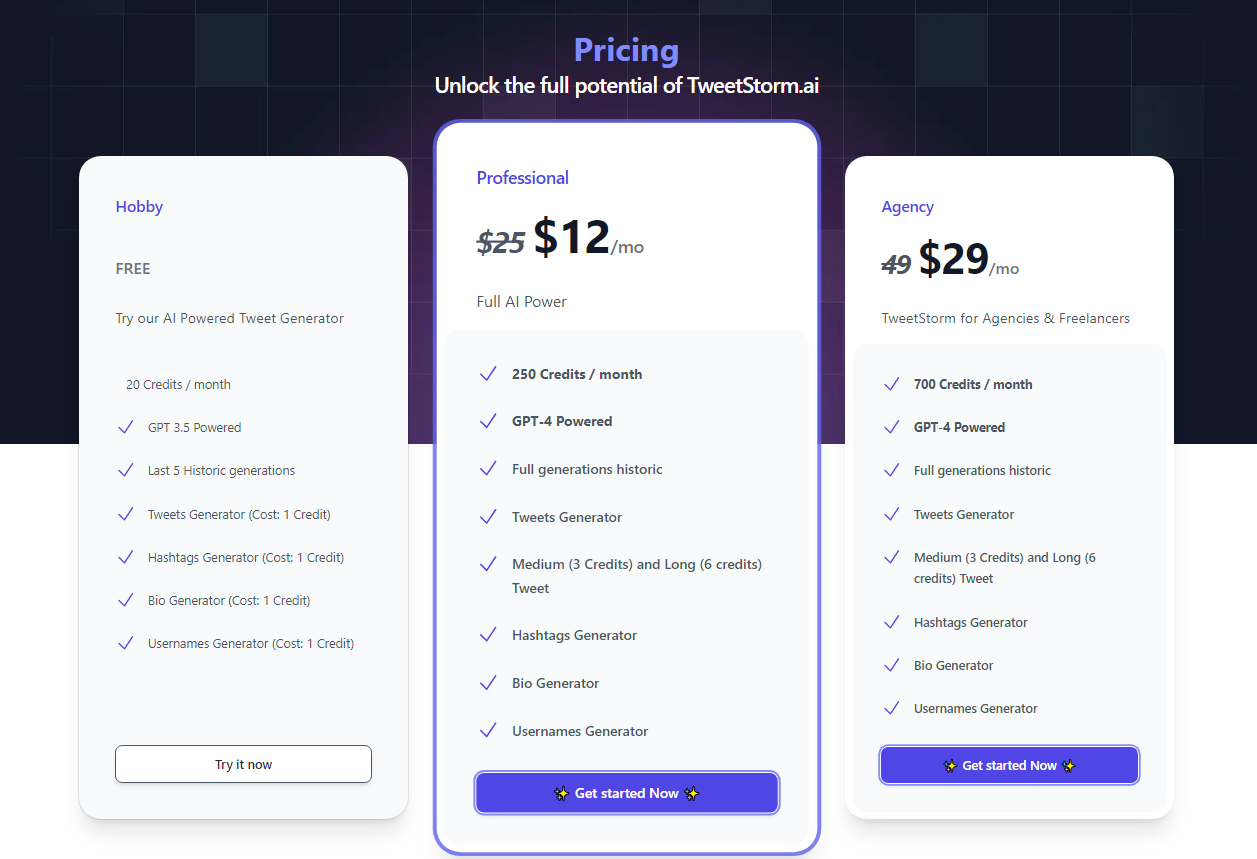
Task: Click the $12 per month price
Action: [588, 238]
